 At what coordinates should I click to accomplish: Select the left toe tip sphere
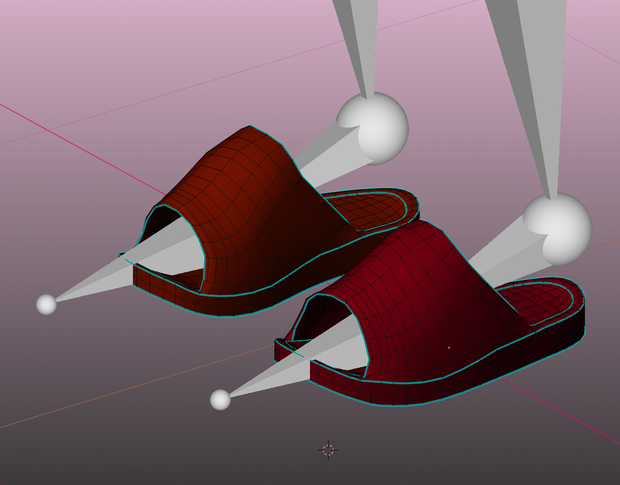46,304
